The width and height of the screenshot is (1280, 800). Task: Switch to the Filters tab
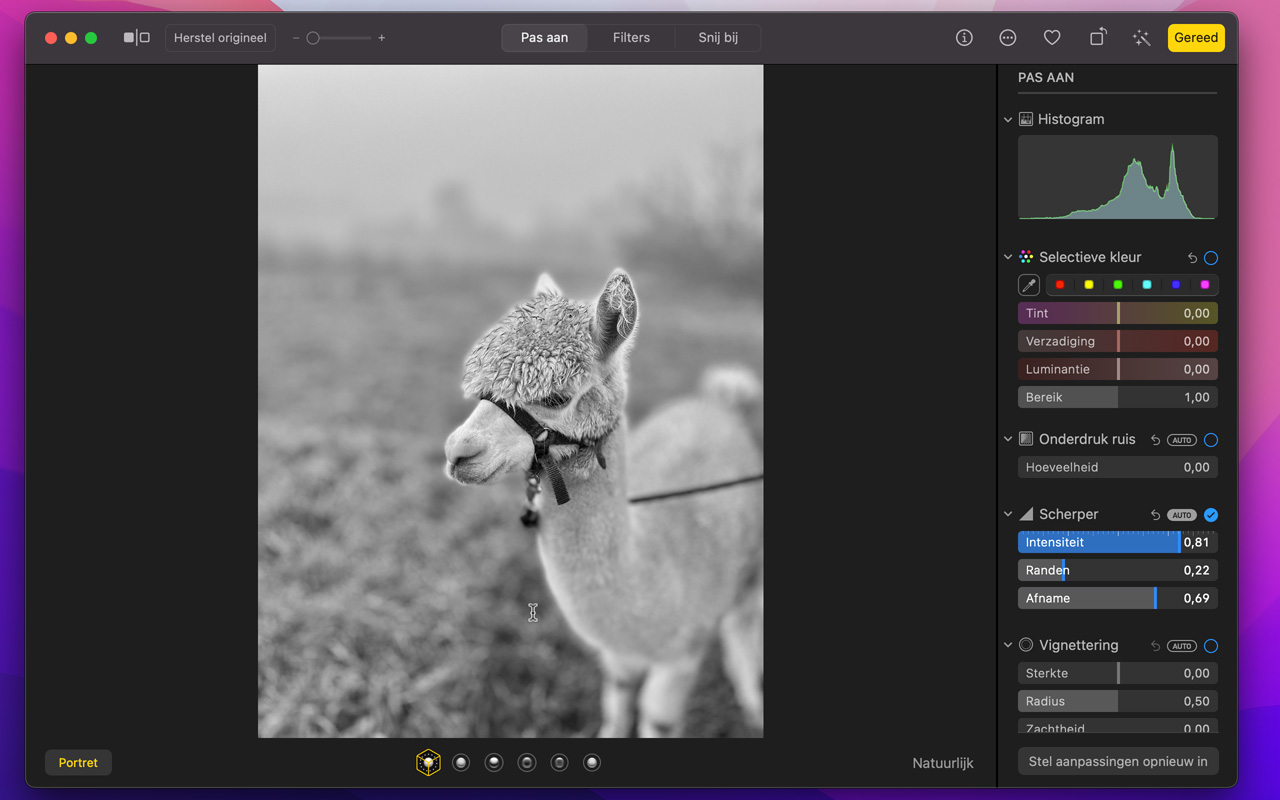pyautogui.click(x=631, y=38)
